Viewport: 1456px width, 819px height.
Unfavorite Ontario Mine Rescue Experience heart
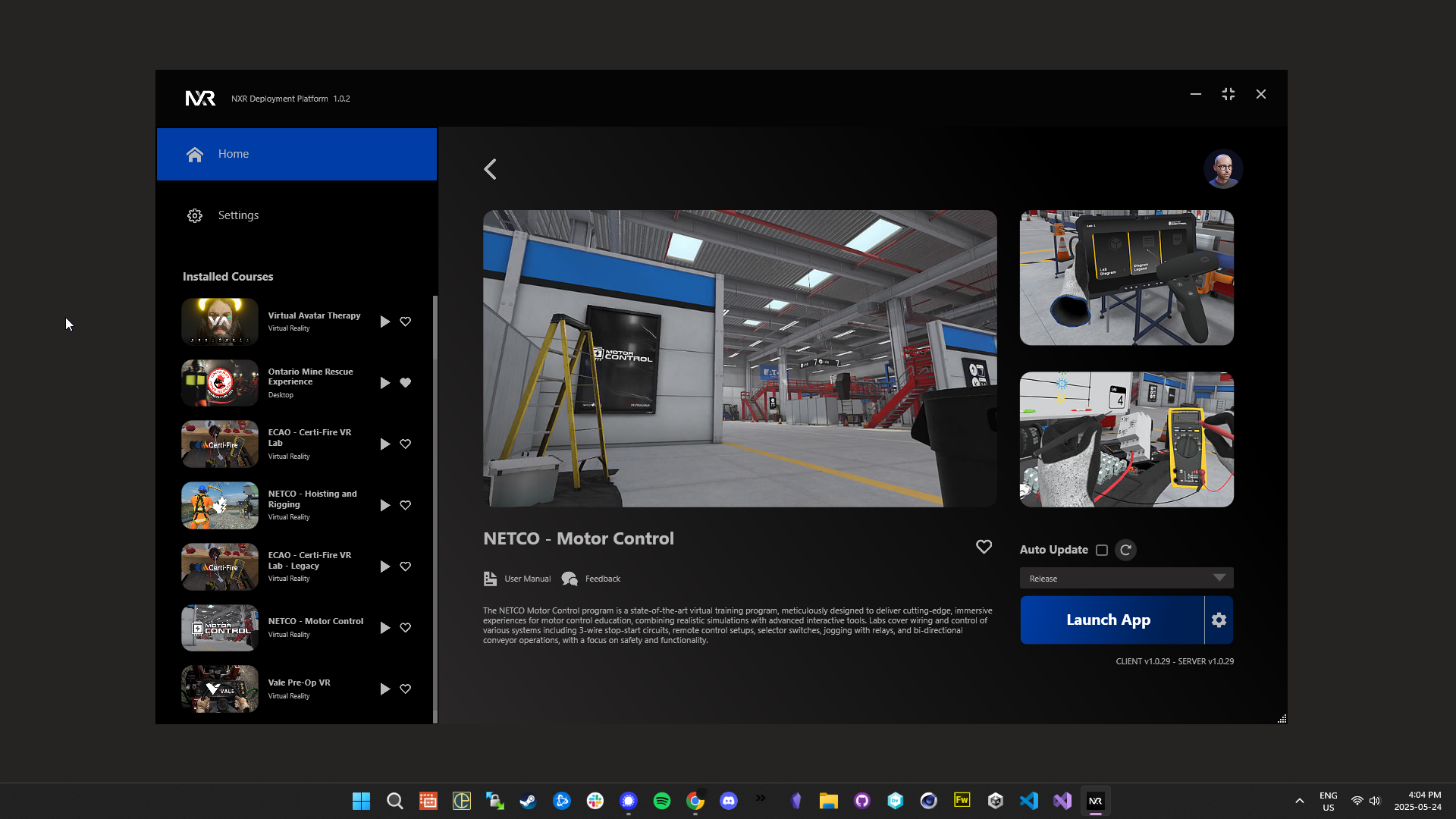406,383
